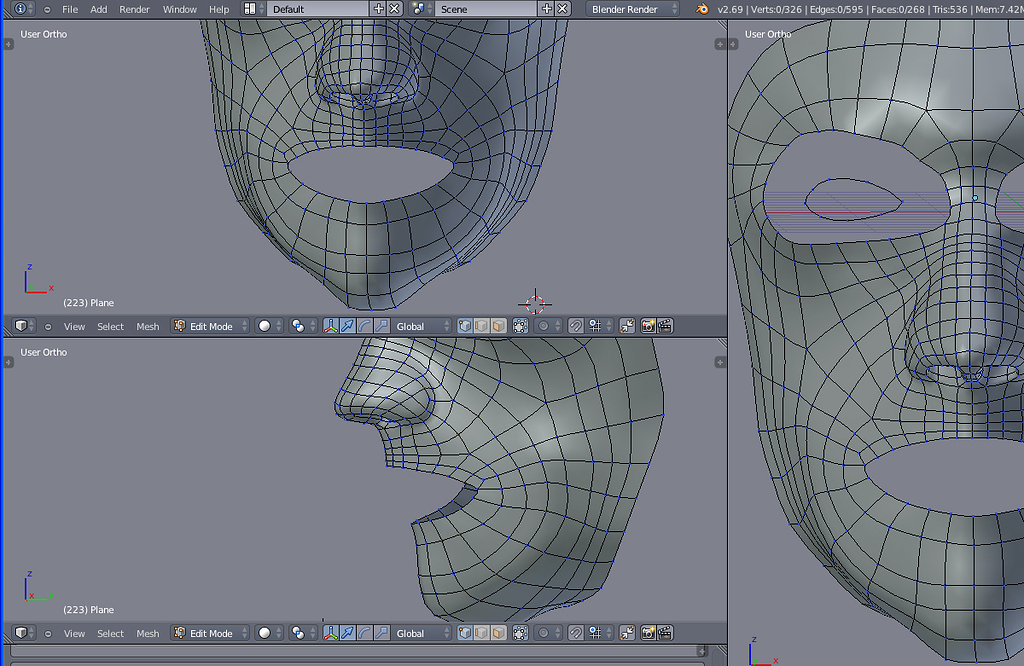Select vertex select mode in front-view header
The image size is (1024, 666).
[x=465, y=326]
